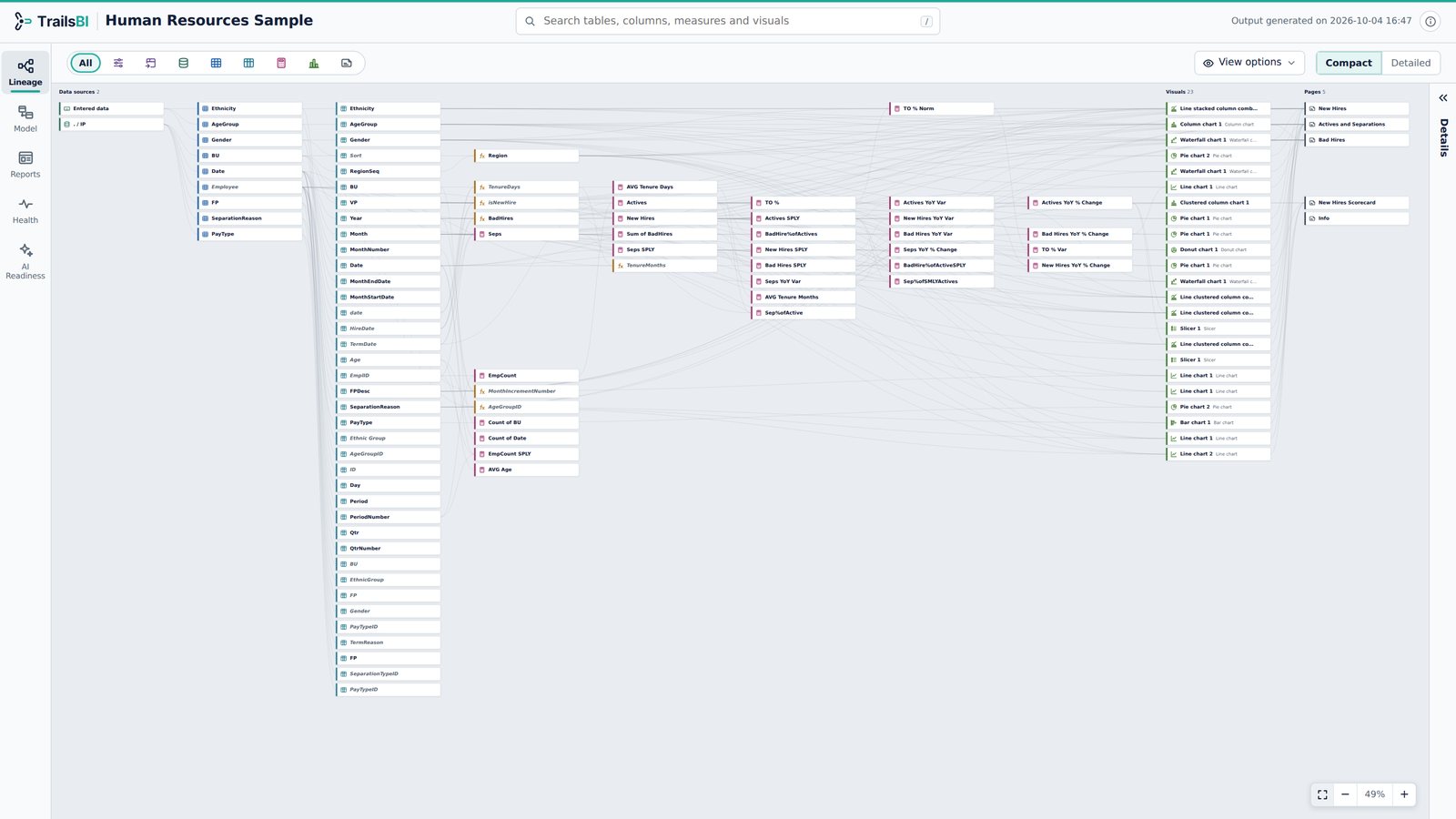Filter lineage by parameters sliders icon
Viewport: 1456px width, 819px height.
pos(118,63)
